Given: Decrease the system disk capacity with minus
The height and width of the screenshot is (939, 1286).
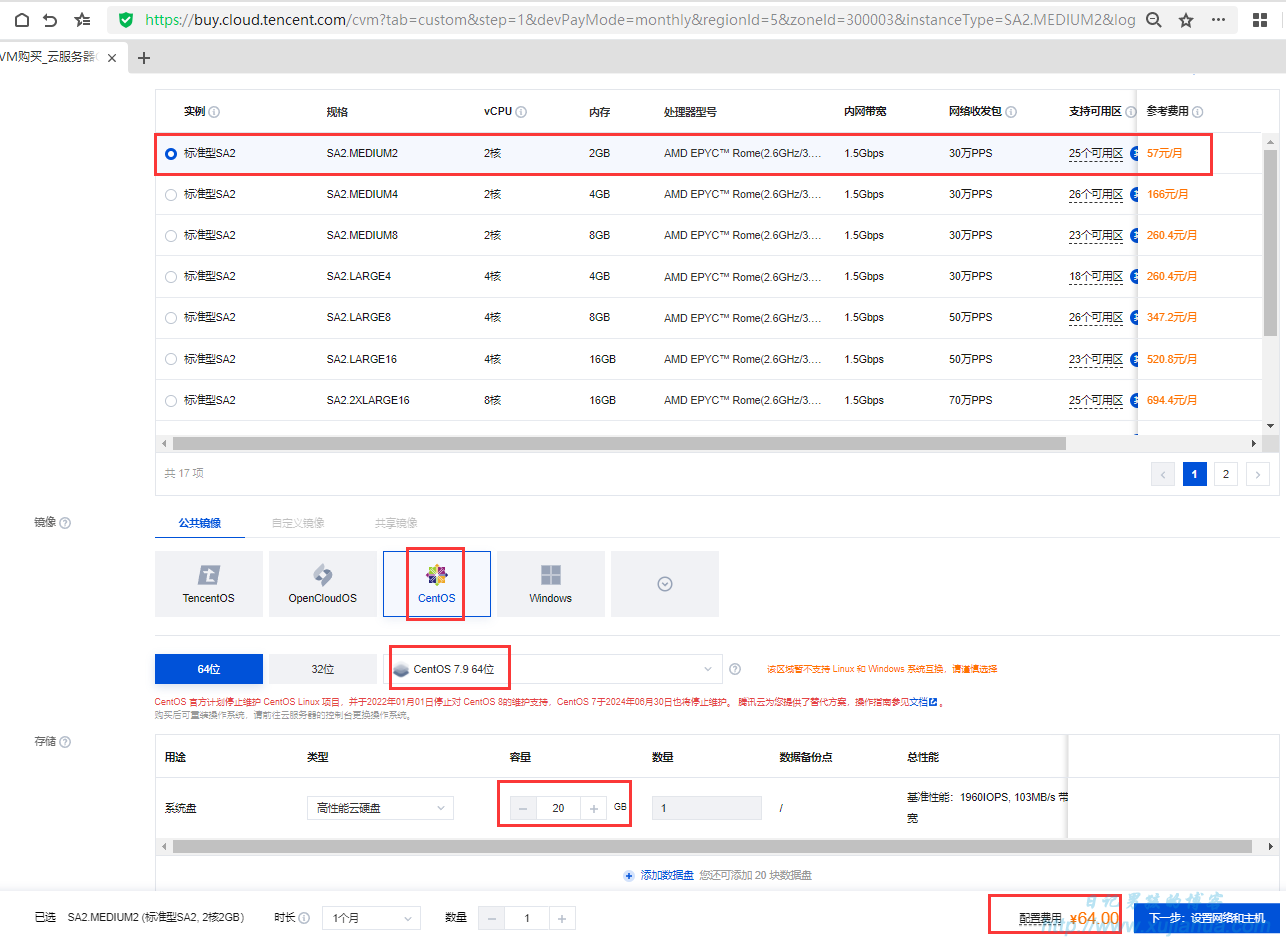Looking at the screenshot, I should coord(523,808).
